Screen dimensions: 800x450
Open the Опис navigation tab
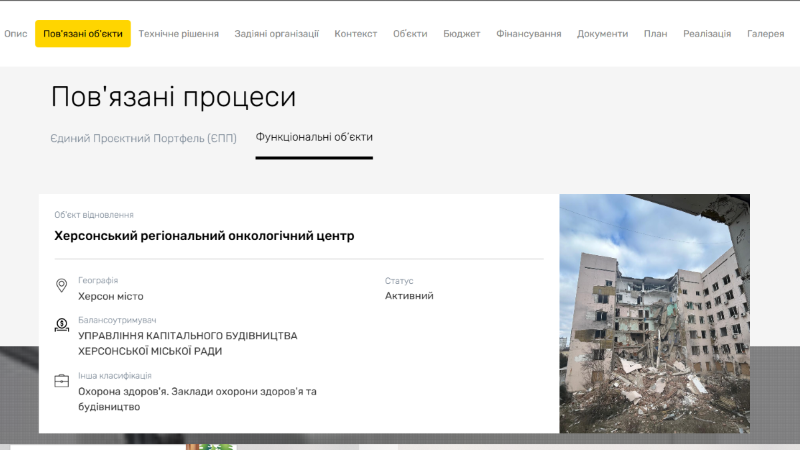tap(16, 34)
